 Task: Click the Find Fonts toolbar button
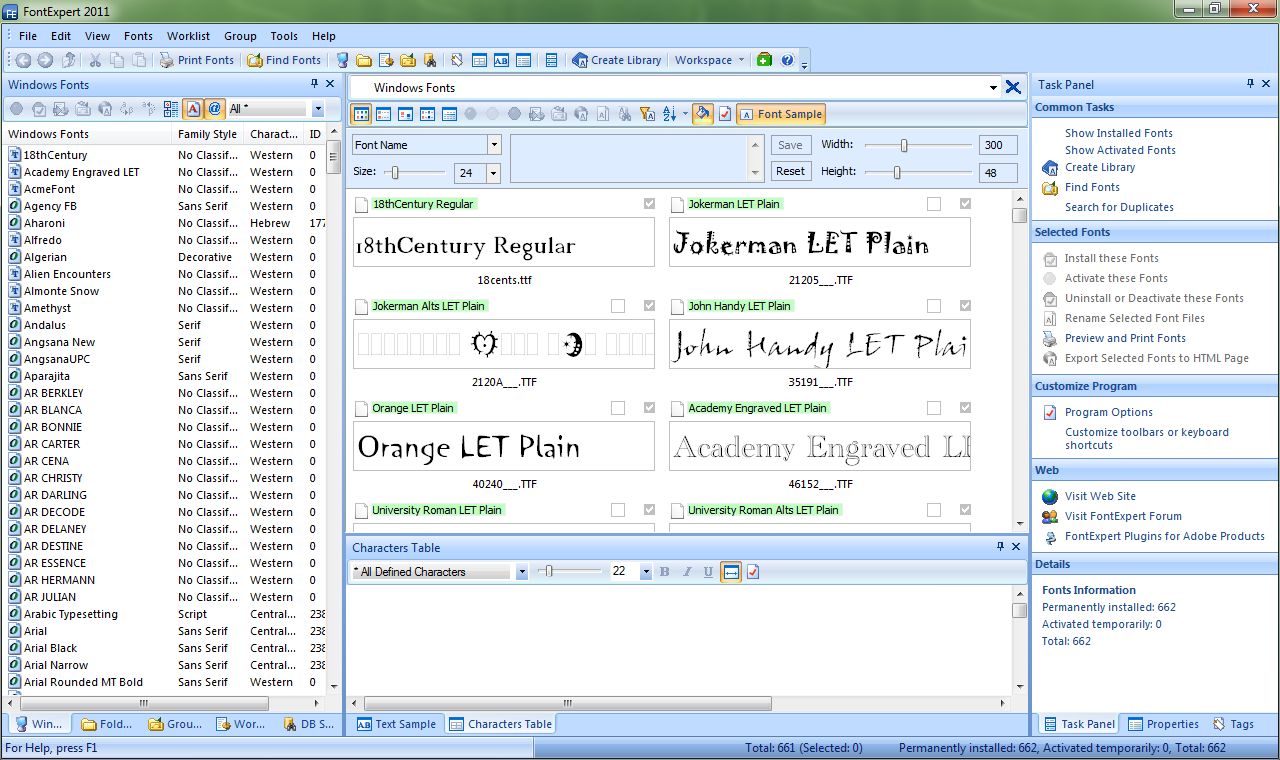[285, 60]
